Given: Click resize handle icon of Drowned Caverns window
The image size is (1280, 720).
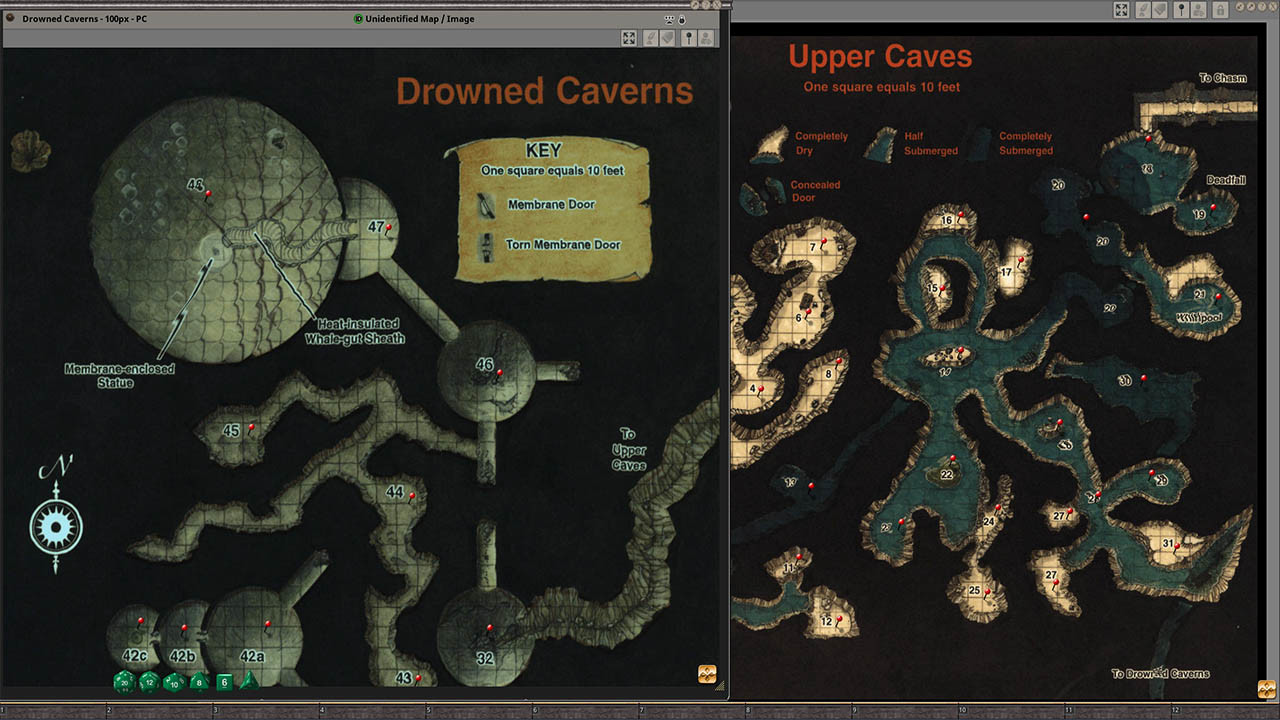Looking at the screenshot, I should 707,674.
